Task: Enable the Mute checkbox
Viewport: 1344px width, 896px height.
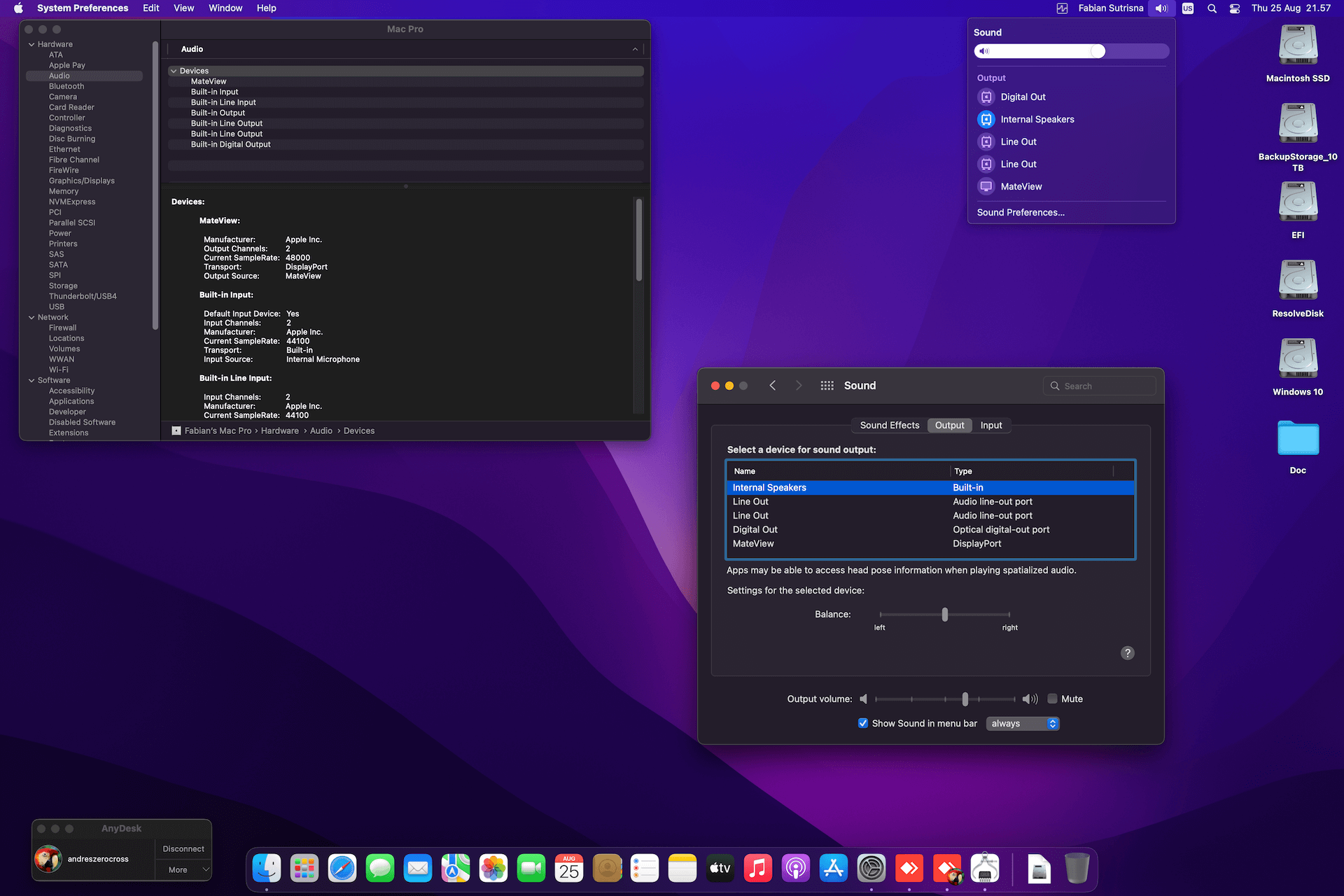Action: coord(1052,699)
